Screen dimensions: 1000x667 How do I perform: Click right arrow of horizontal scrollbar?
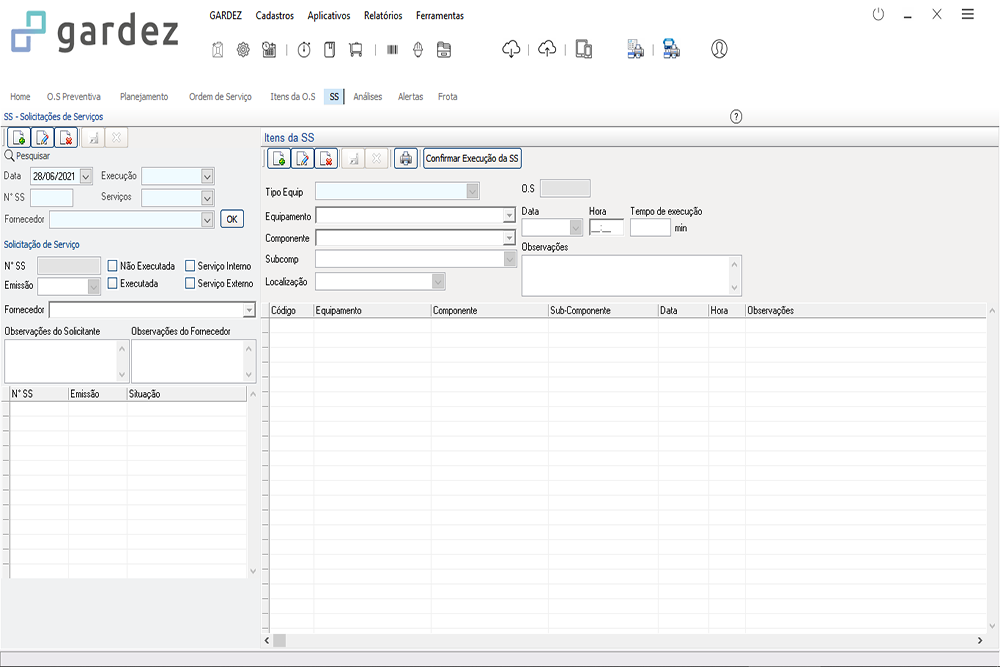pos(980,640)
